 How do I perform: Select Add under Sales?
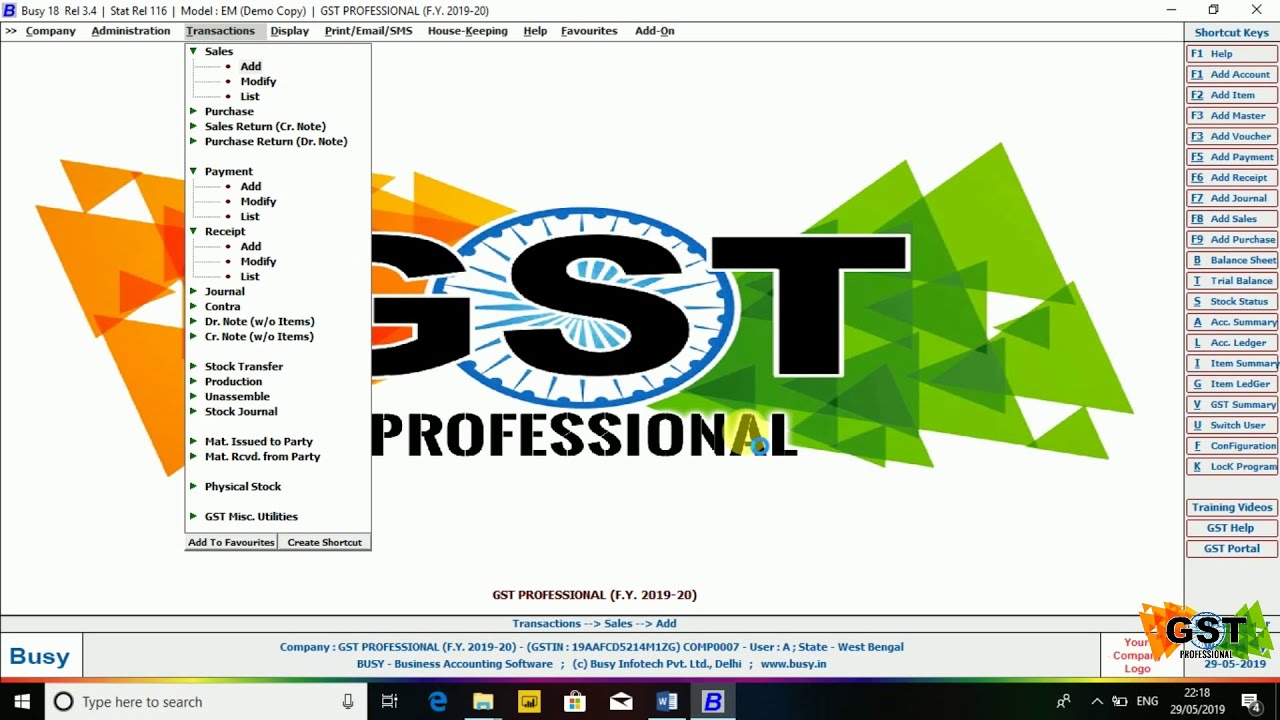click(250, 66)
